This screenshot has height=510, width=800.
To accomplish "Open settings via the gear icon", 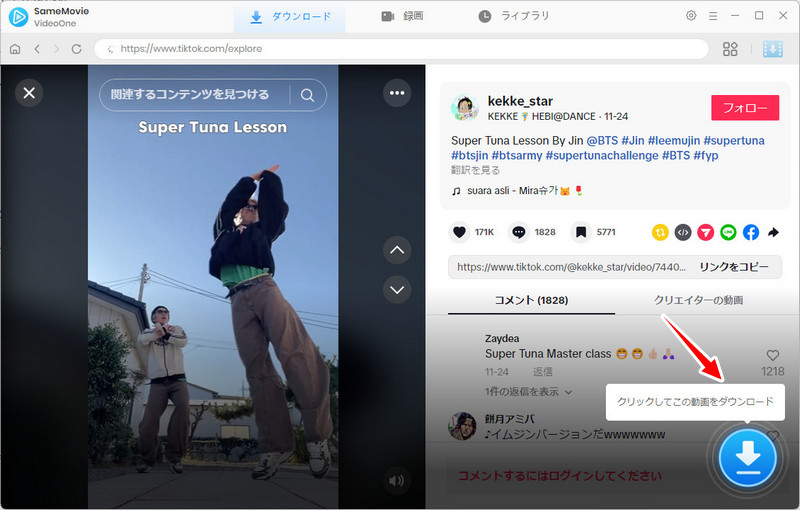I will (691, 16).
